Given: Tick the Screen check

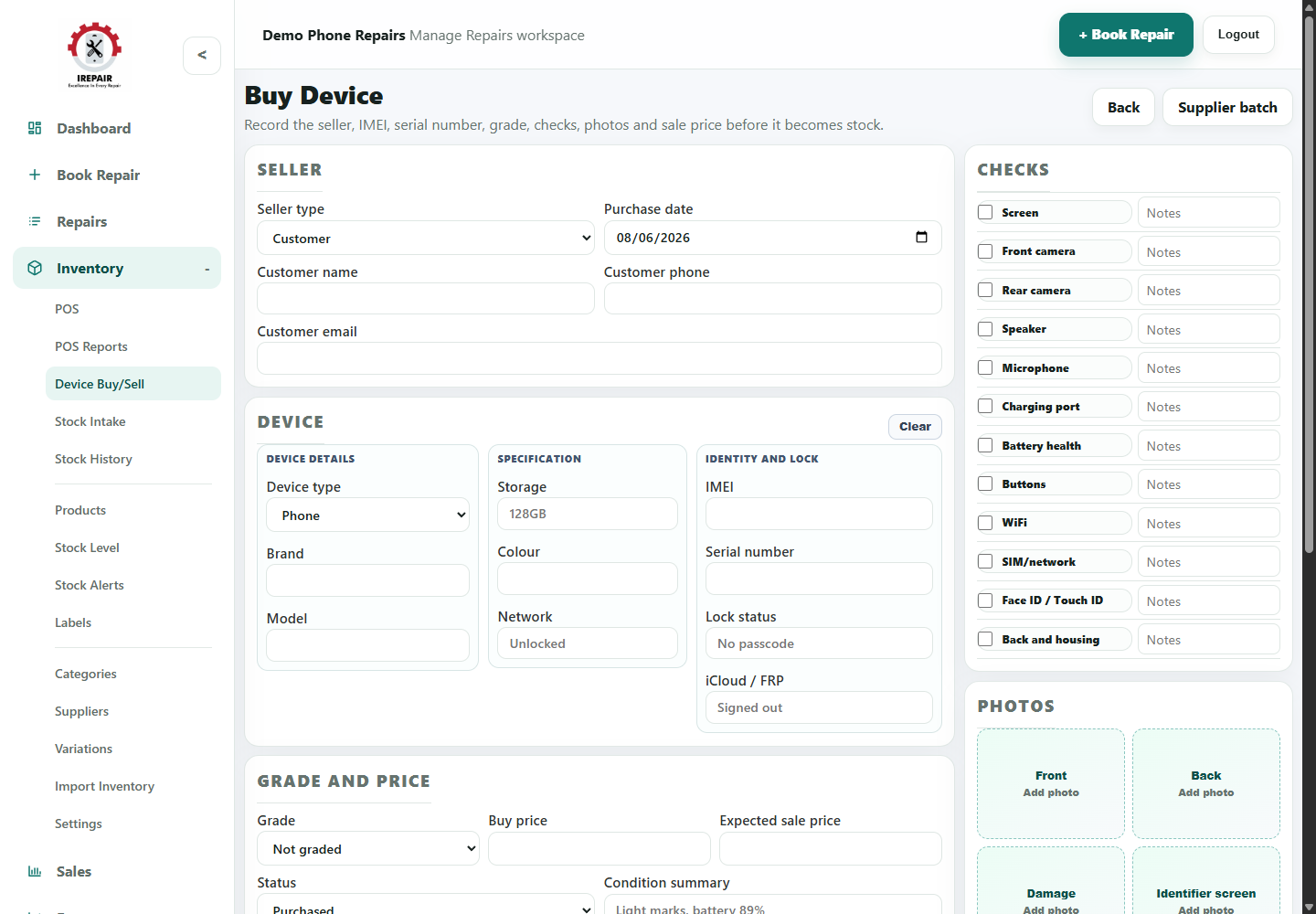Looking at the screenshot, I should click(x=985, y=212).
